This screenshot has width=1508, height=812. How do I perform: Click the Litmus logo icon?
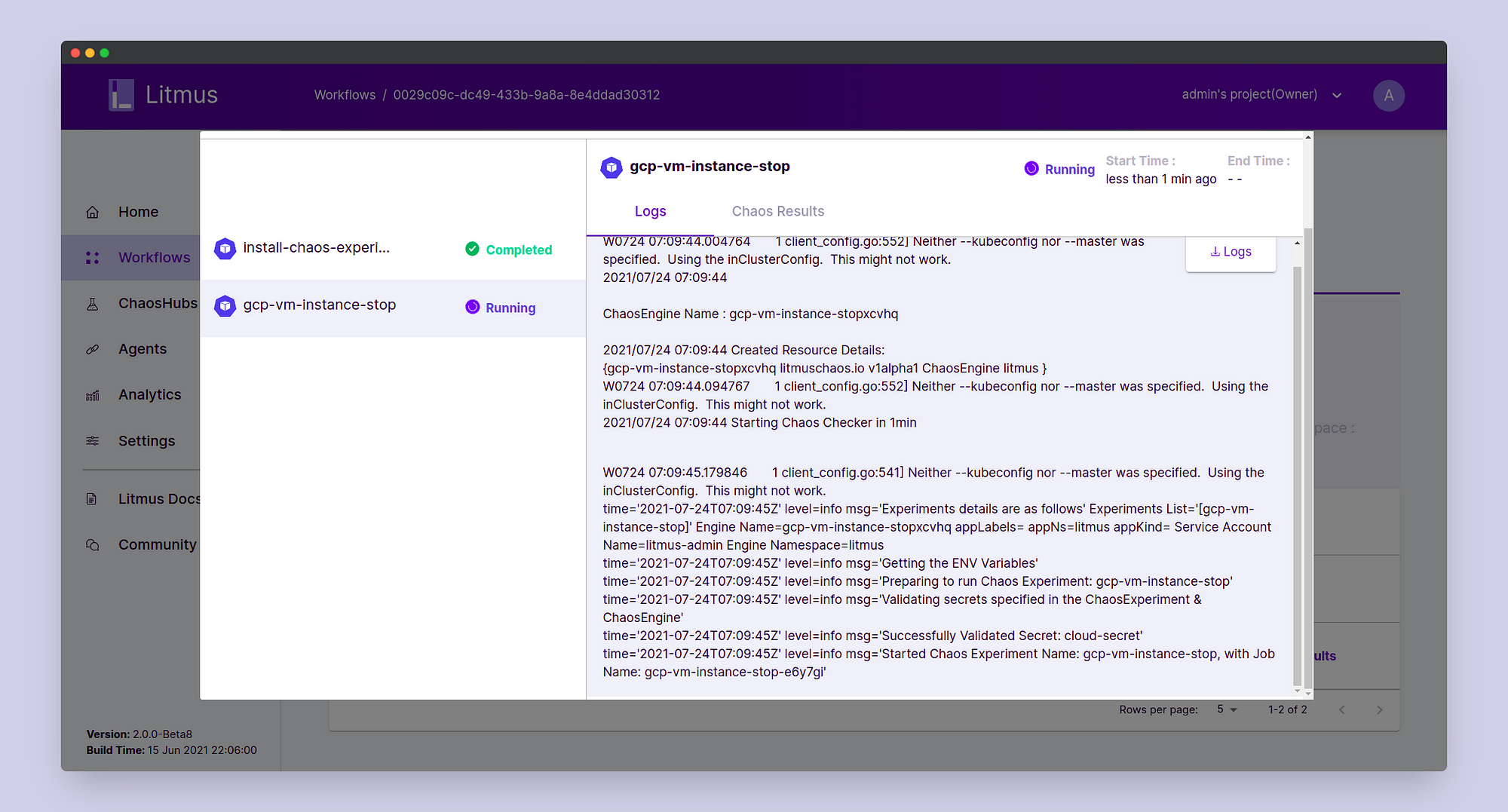pyautogui.click(x=121, y=95)
